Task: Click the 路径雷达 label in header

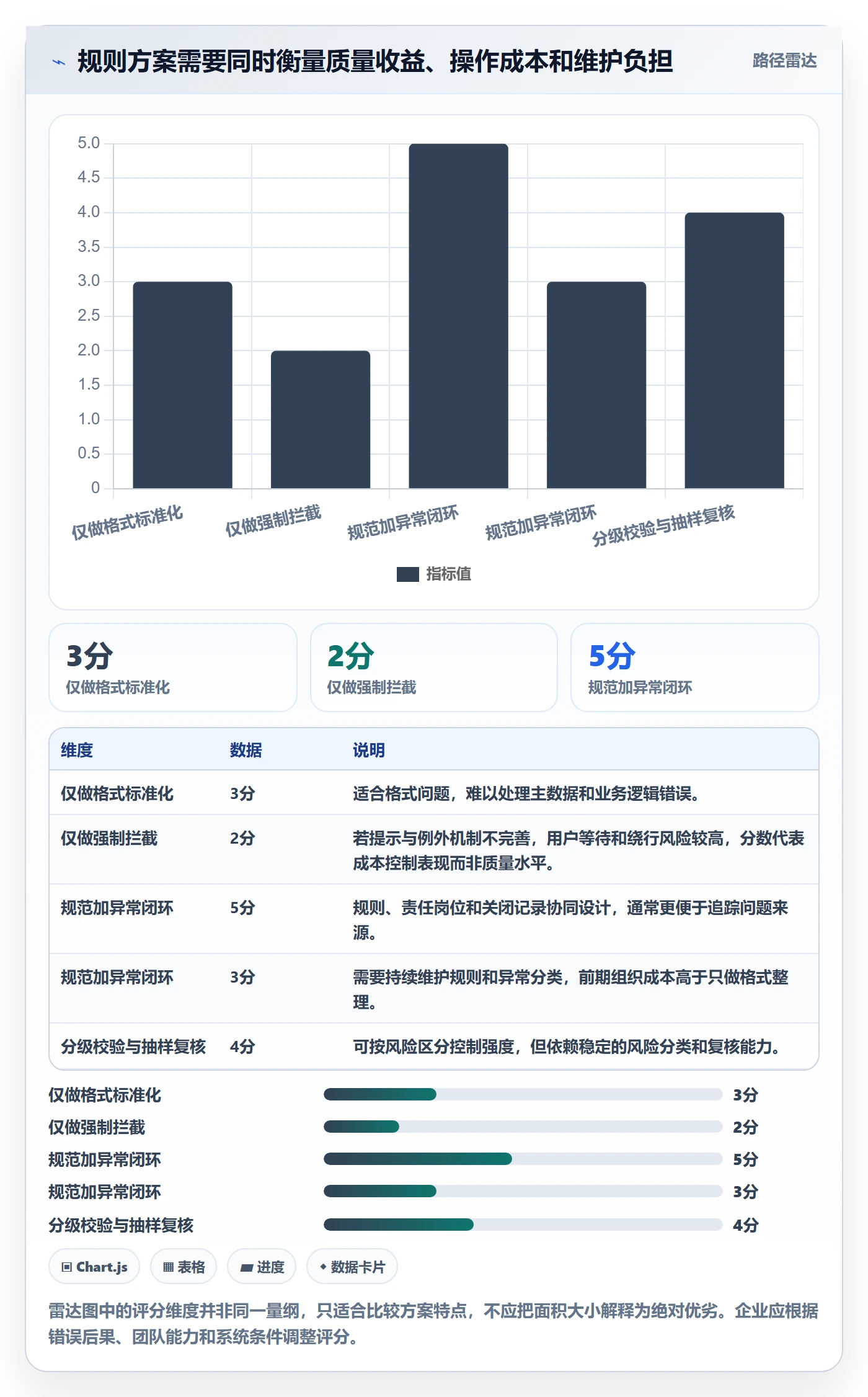Action: point(784,61)
